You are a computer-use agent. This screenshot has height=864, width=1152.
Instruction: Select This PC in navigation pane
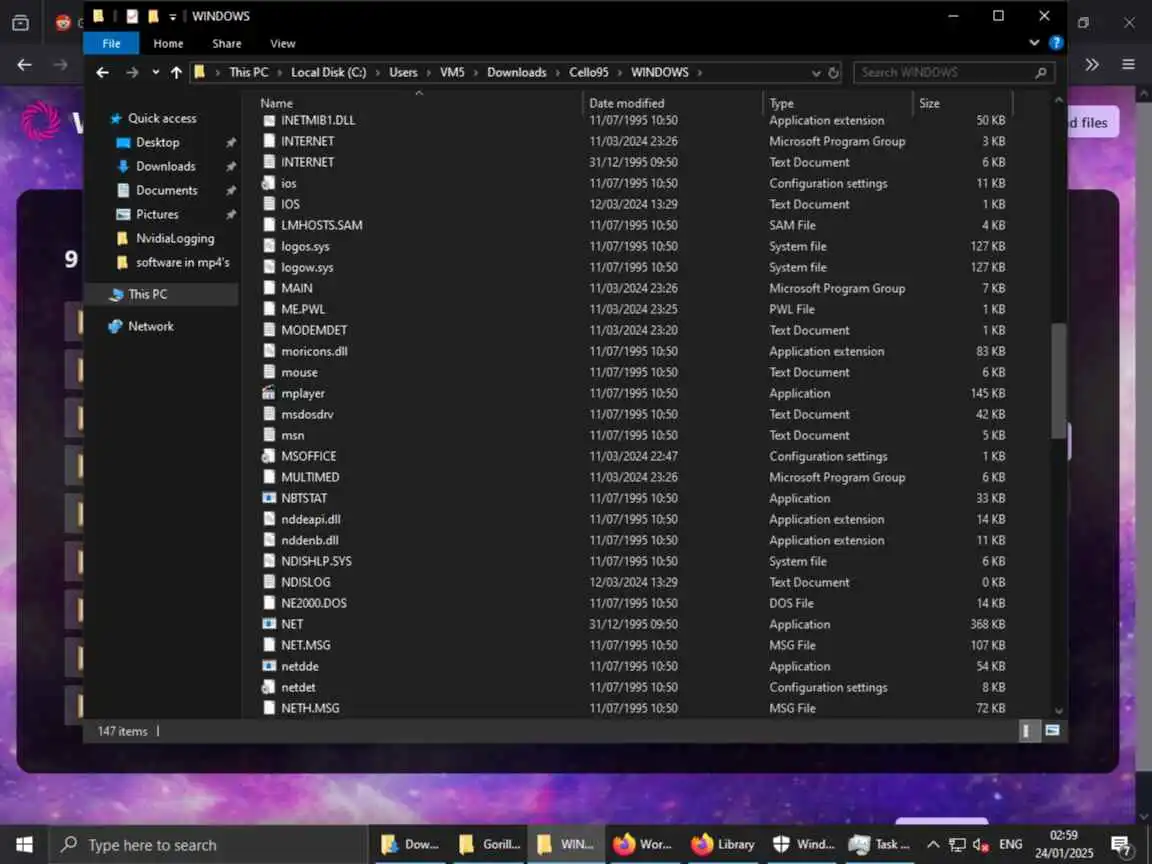point(147,294)
